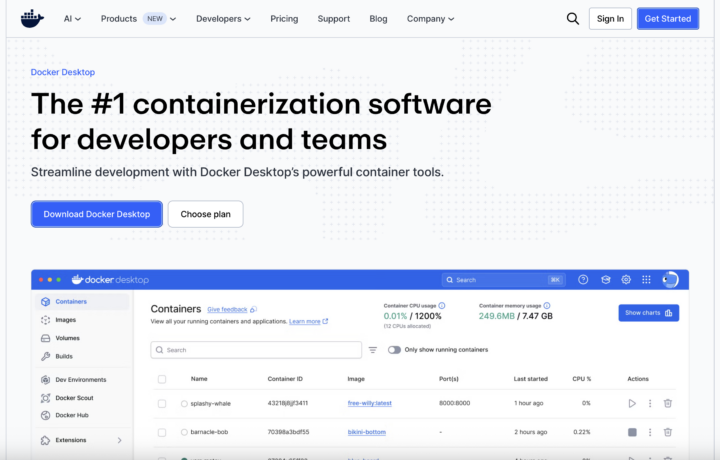Open the site search magnifier icon

pos(573,19)
